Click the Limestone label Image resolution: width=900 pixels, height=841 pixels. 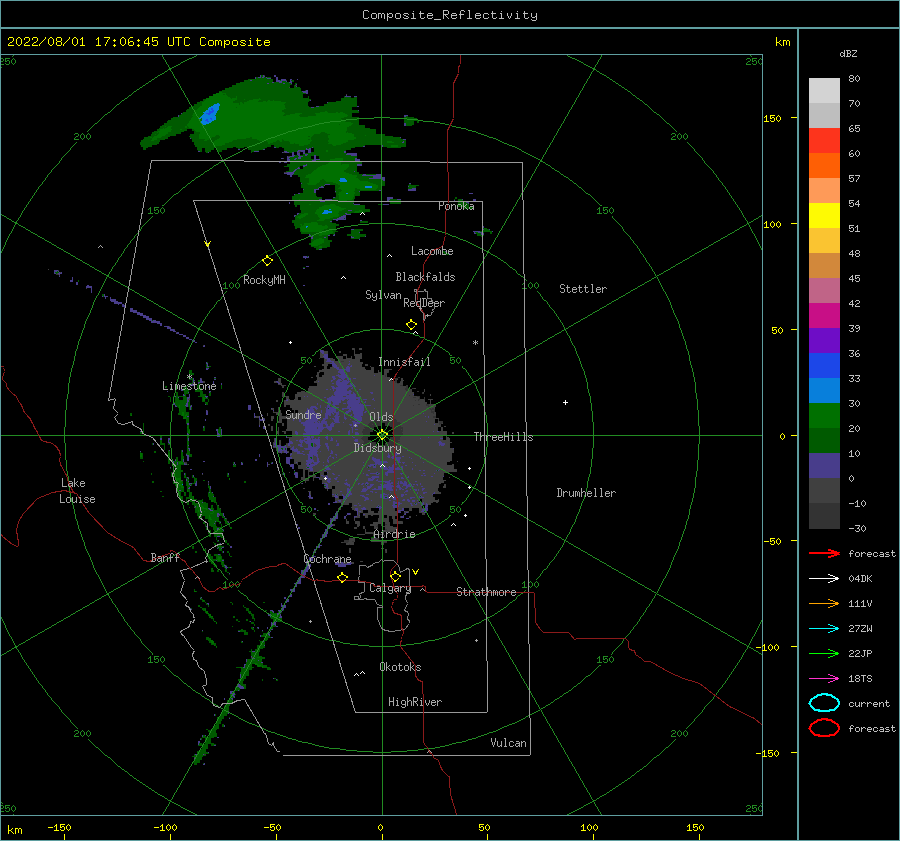click(189, 386)
